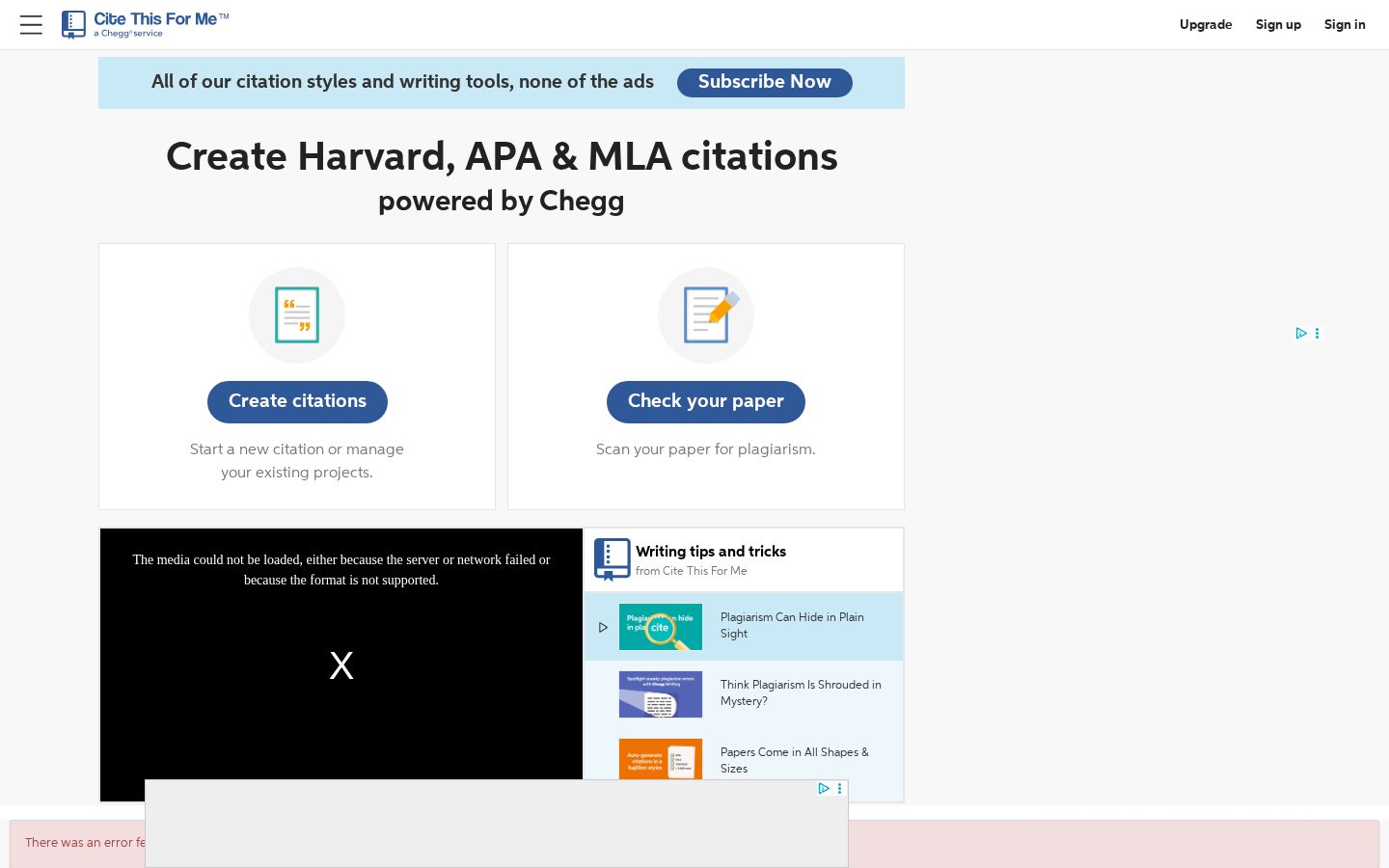Select Plagiarism Can Hide in Plain Sight title
The image size is (1389, 868).
tap(792, 625)
